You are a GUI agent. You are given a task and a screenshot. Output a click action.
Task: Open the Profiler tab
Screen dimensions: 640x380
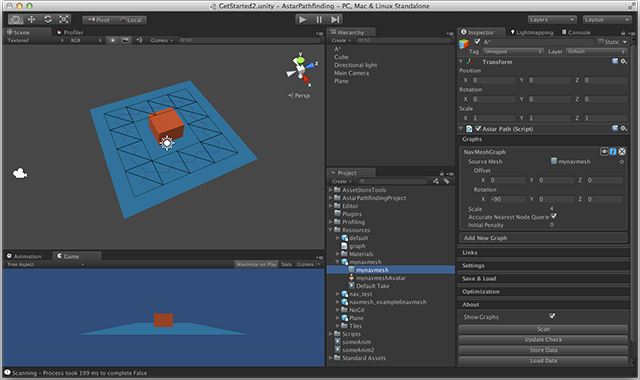coord(70,32)
